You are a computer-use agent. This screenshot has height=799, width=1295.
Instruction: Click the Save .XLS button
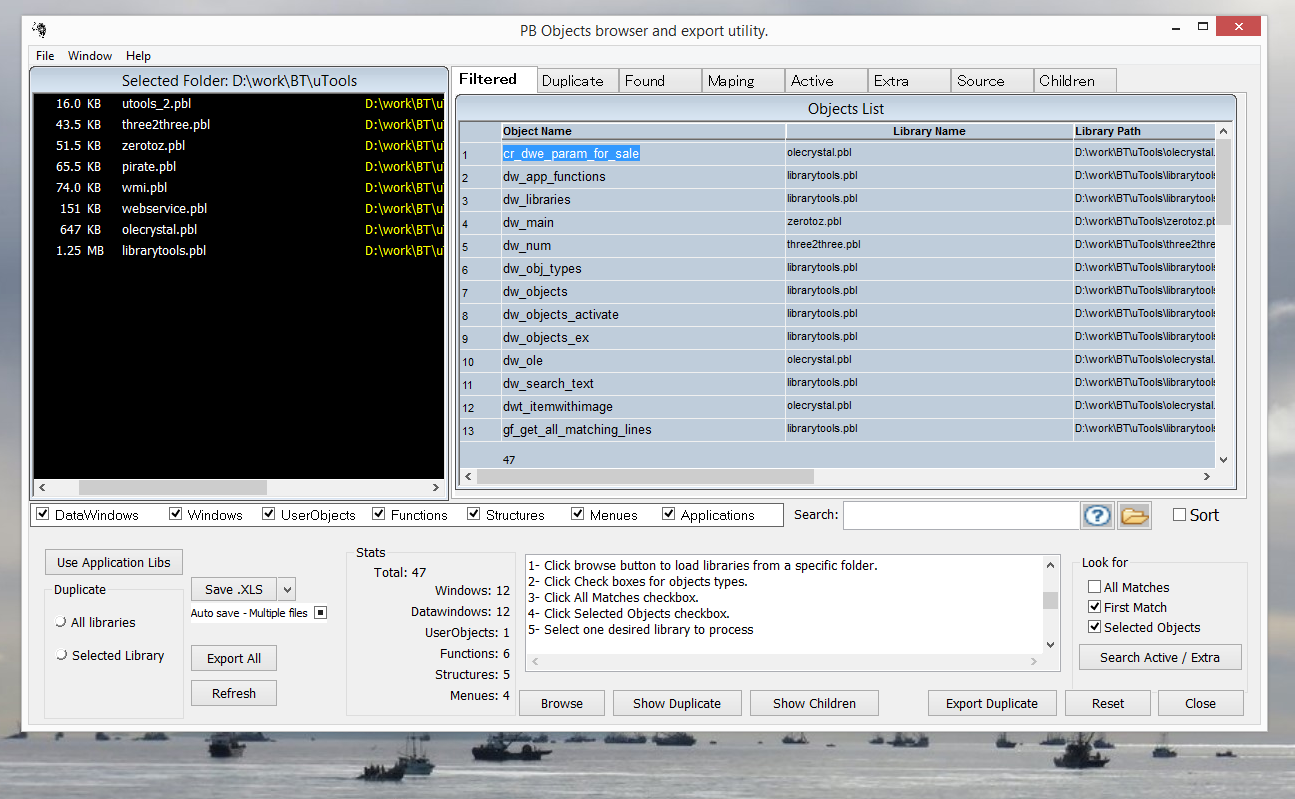point(234,589)
